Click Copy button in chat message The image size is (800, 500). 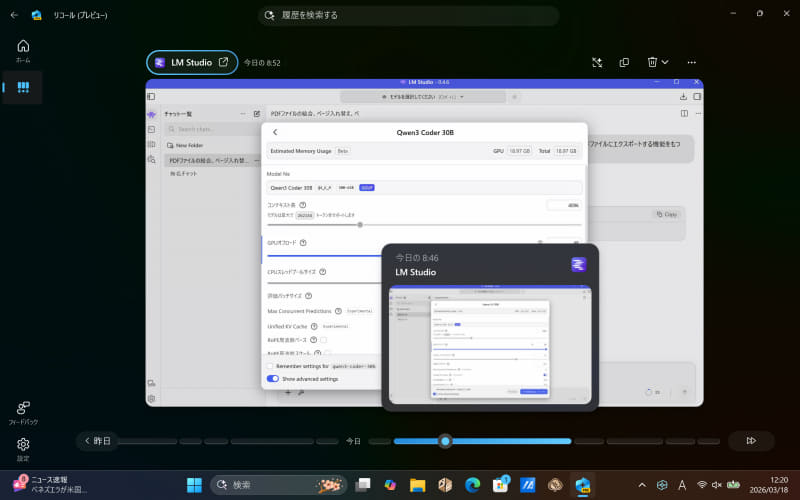tap(667, 214)
